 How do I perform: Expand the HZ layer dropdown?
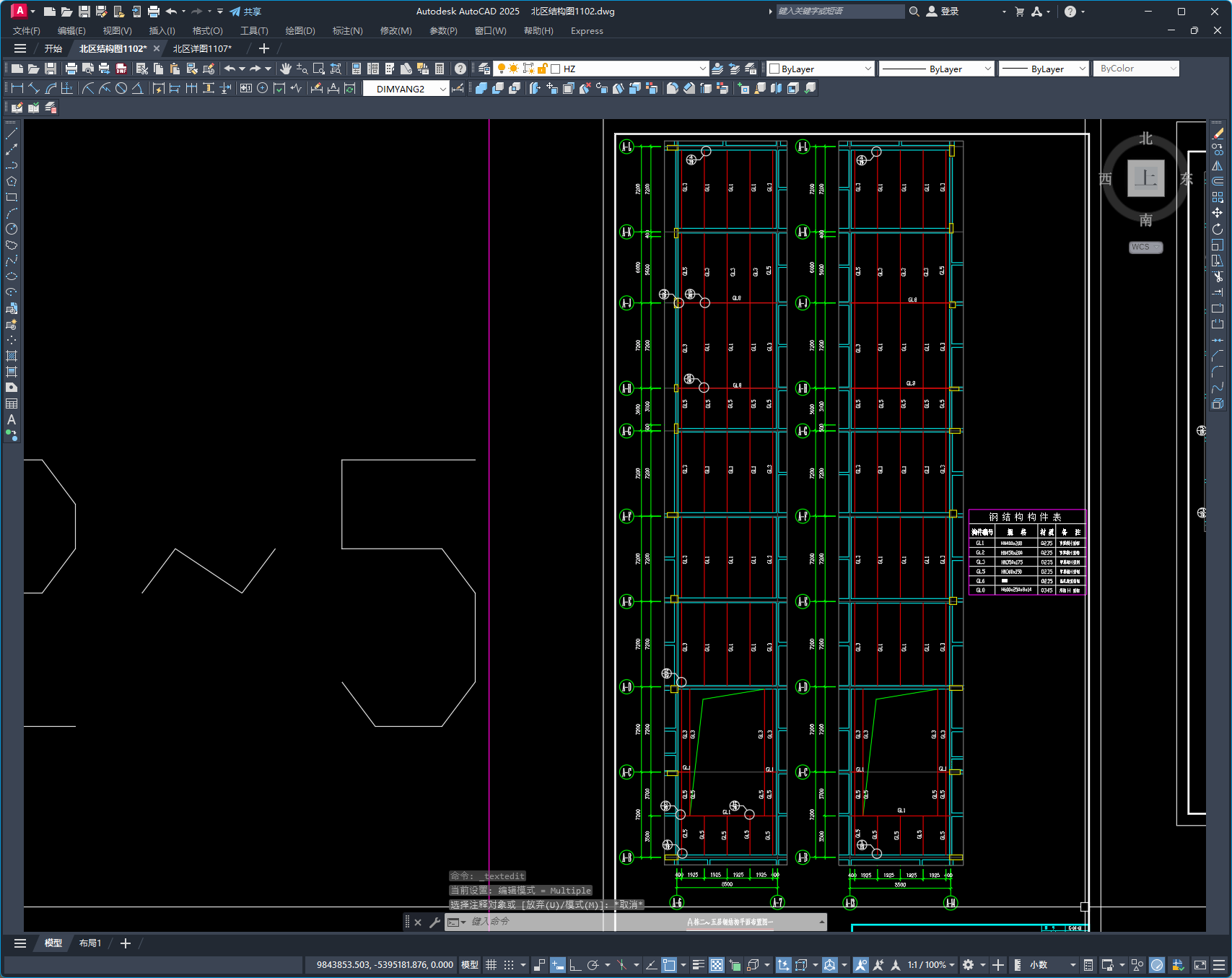702,69
